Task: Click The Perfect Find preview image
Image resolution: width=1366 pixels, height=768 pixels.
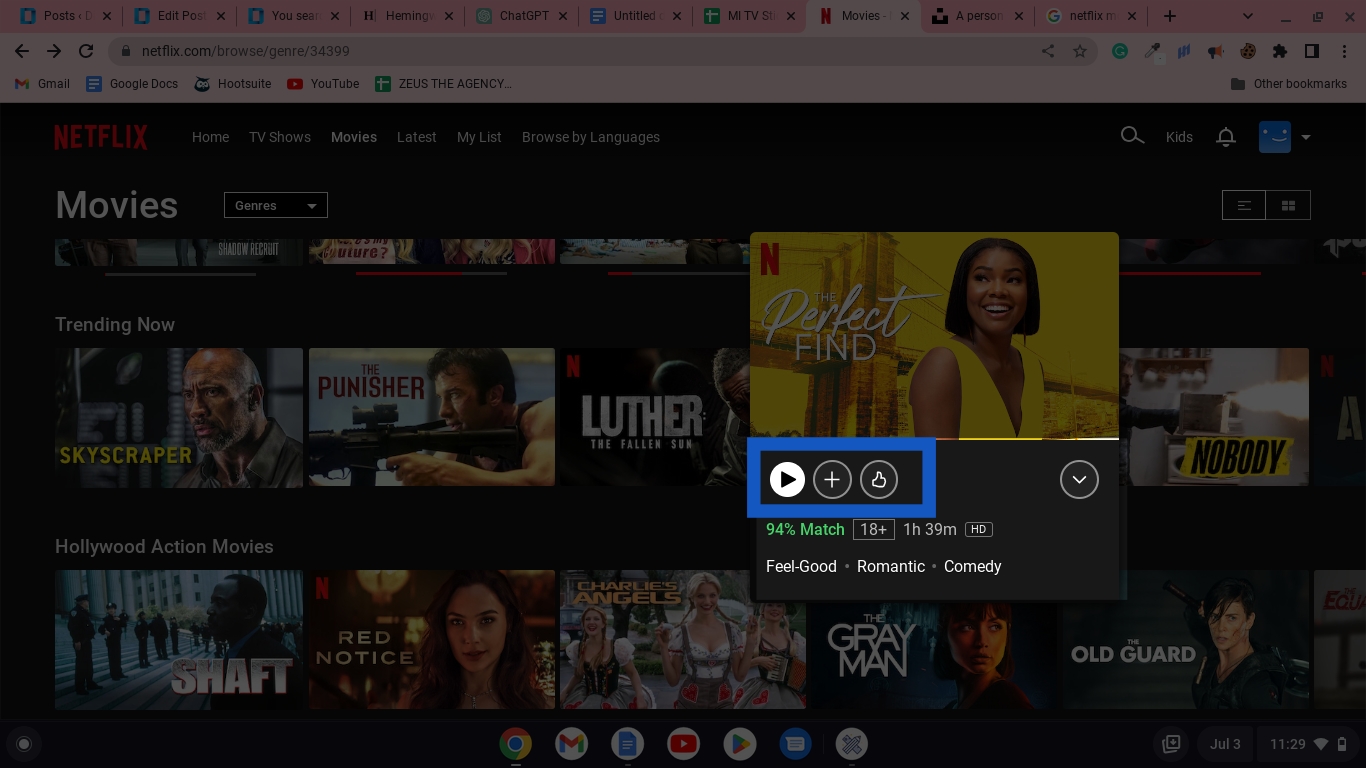Action: [x=934, y=335]
